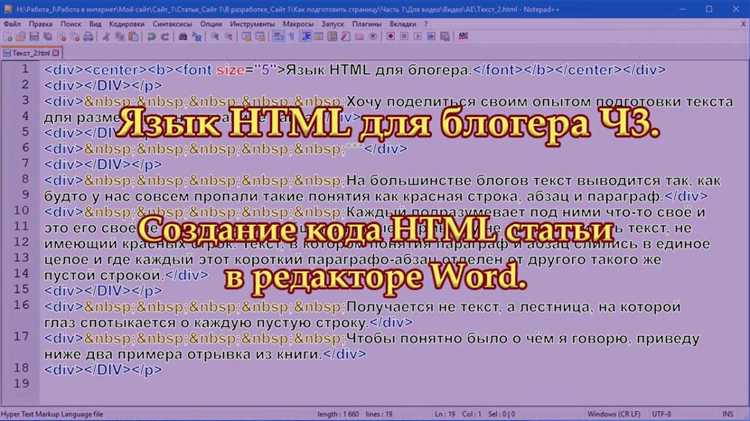Toggle the indent guide toolbar icon
The height and width of the screenshot is (421, 750).
point(305,36)
